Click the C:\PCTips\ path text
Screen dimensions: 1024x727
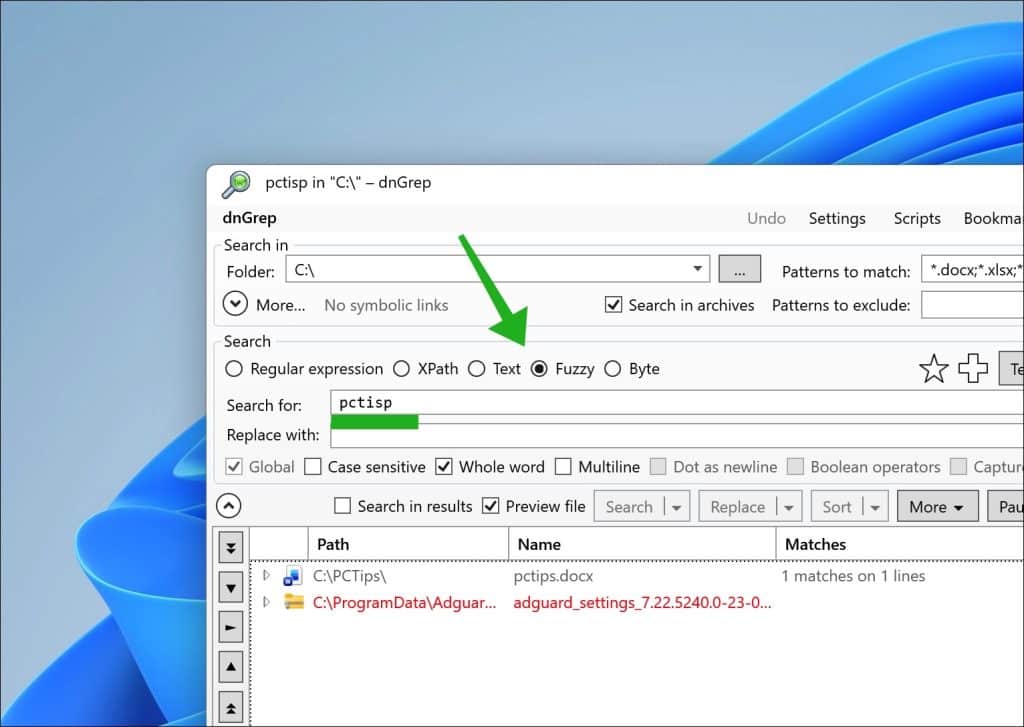tap(349, 576)
